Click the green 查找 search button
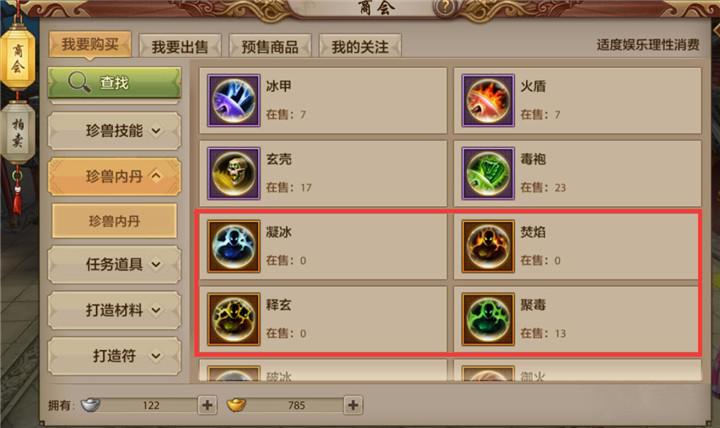This screenshot has height=428, width=720. [114, 83]
